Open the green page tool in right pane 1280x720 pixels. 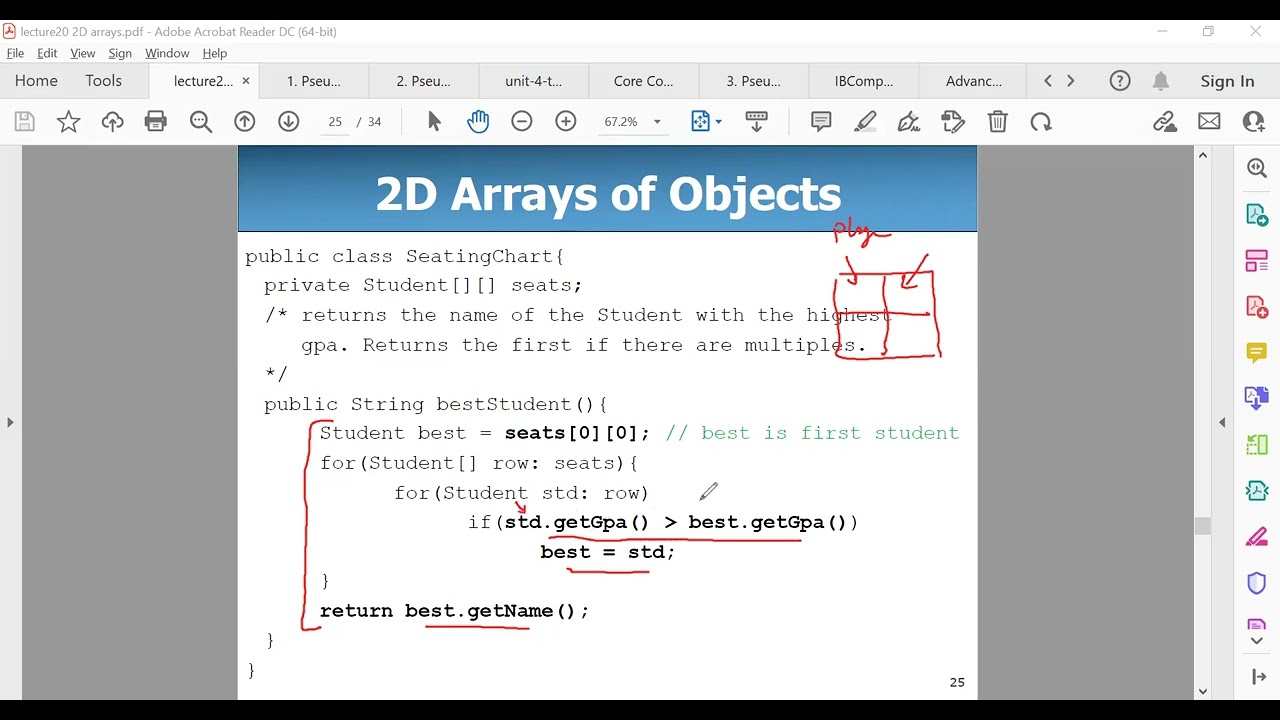(1257, 444)
